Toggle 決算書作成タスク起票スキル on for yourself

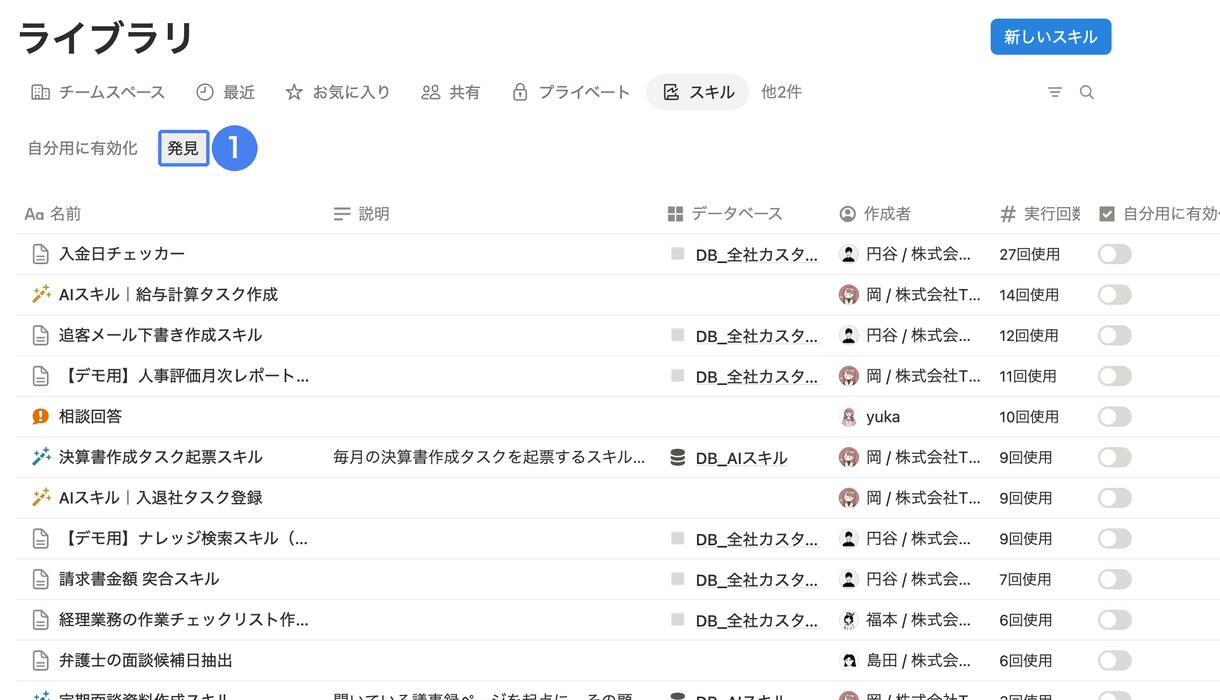pyautogui.click(x=1115, y=457)
